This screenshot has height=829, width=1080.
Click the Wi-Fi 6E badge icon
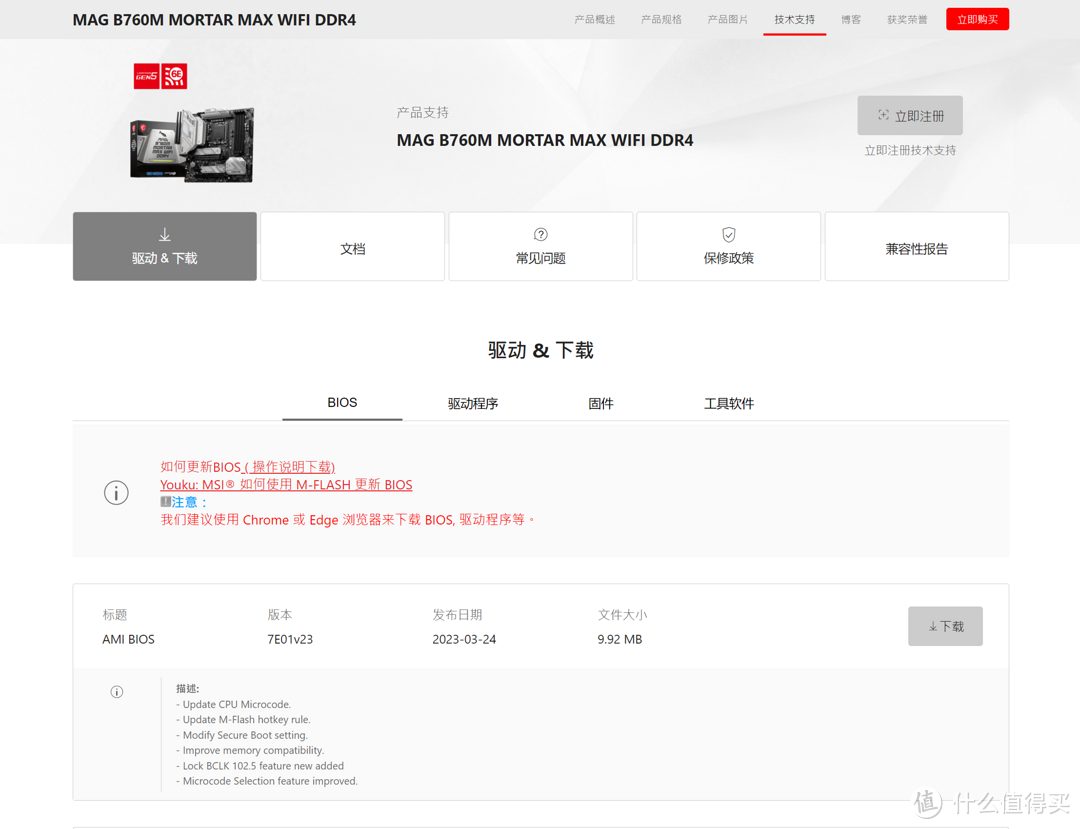click(x=174, y=76)
